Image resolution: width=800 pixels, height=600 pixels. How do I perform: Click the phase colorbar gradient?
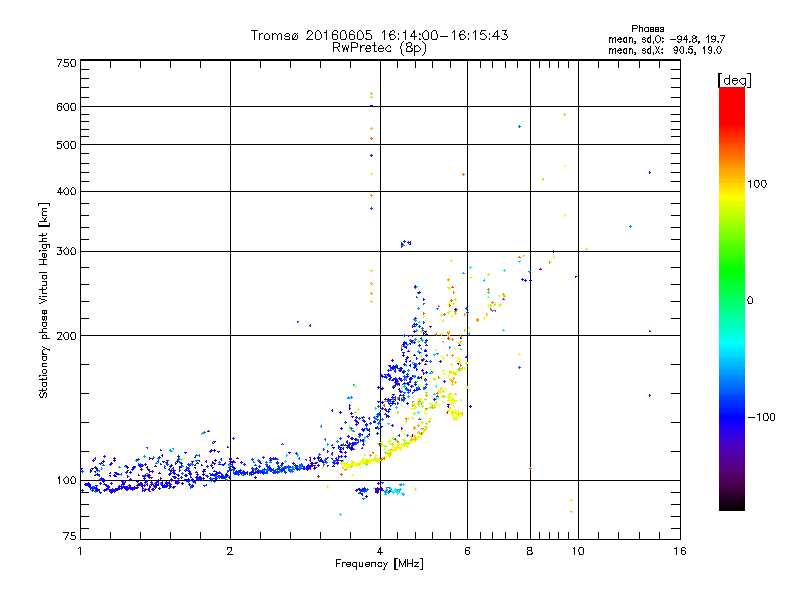tap(732, 298)
